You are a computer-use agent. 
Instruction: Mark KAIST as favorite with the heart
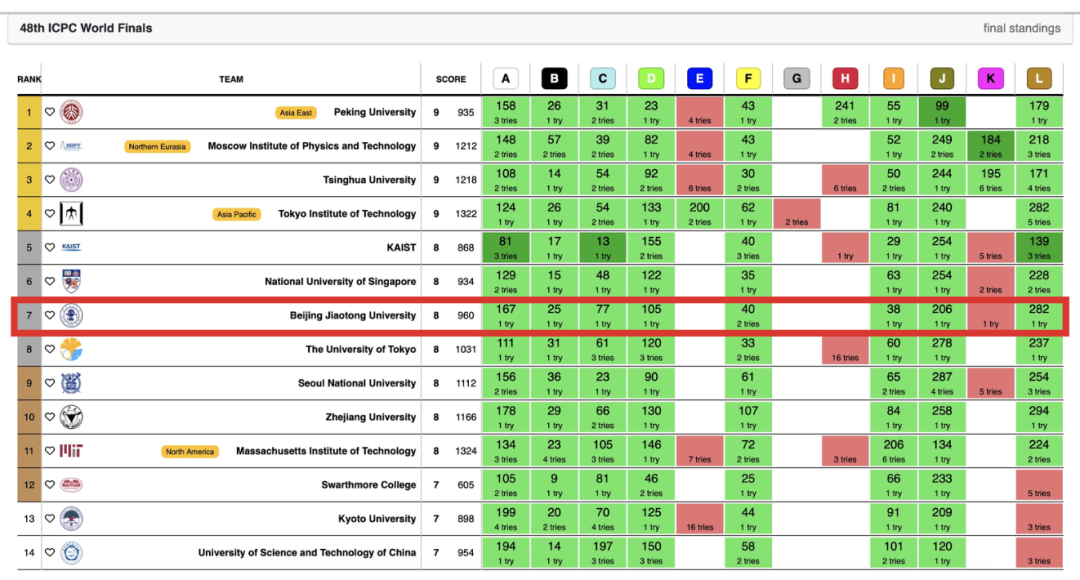coord(50,247)
